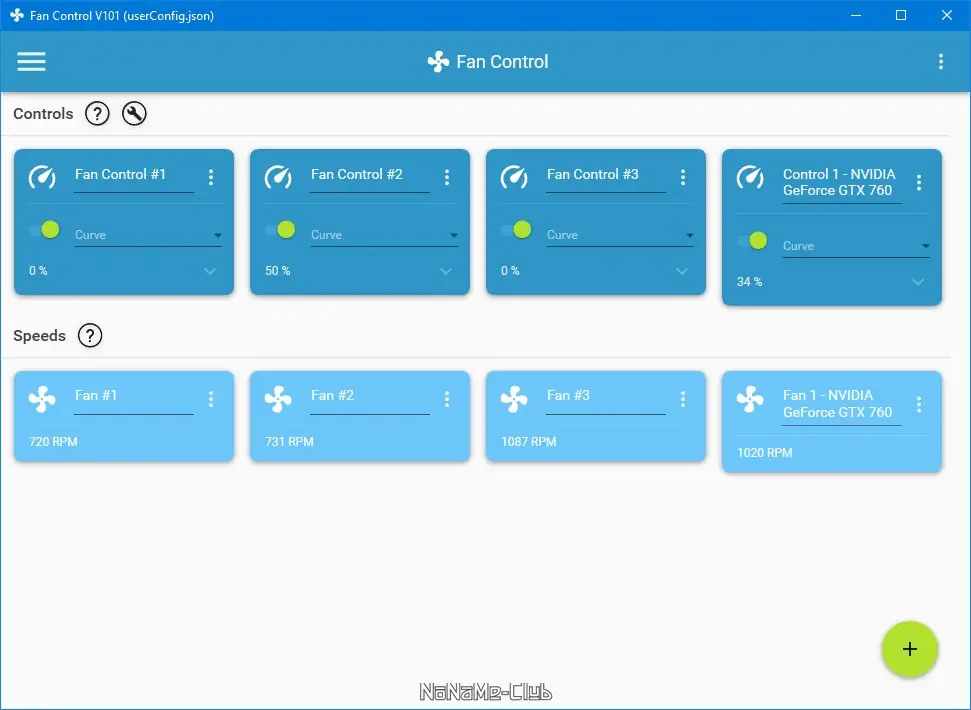Click the 50 % value on Fan Control #2
971x710 pixels.
coord(277,271)
